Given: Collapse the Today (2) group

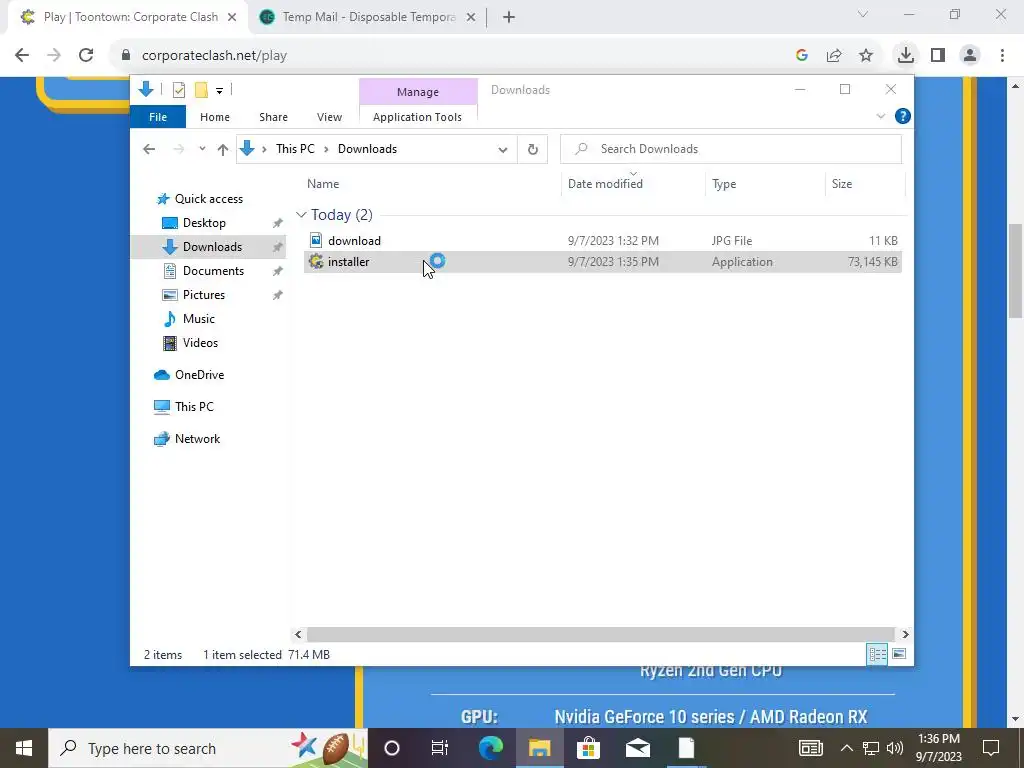Looking at the screenshot, I should coord(301,215).
